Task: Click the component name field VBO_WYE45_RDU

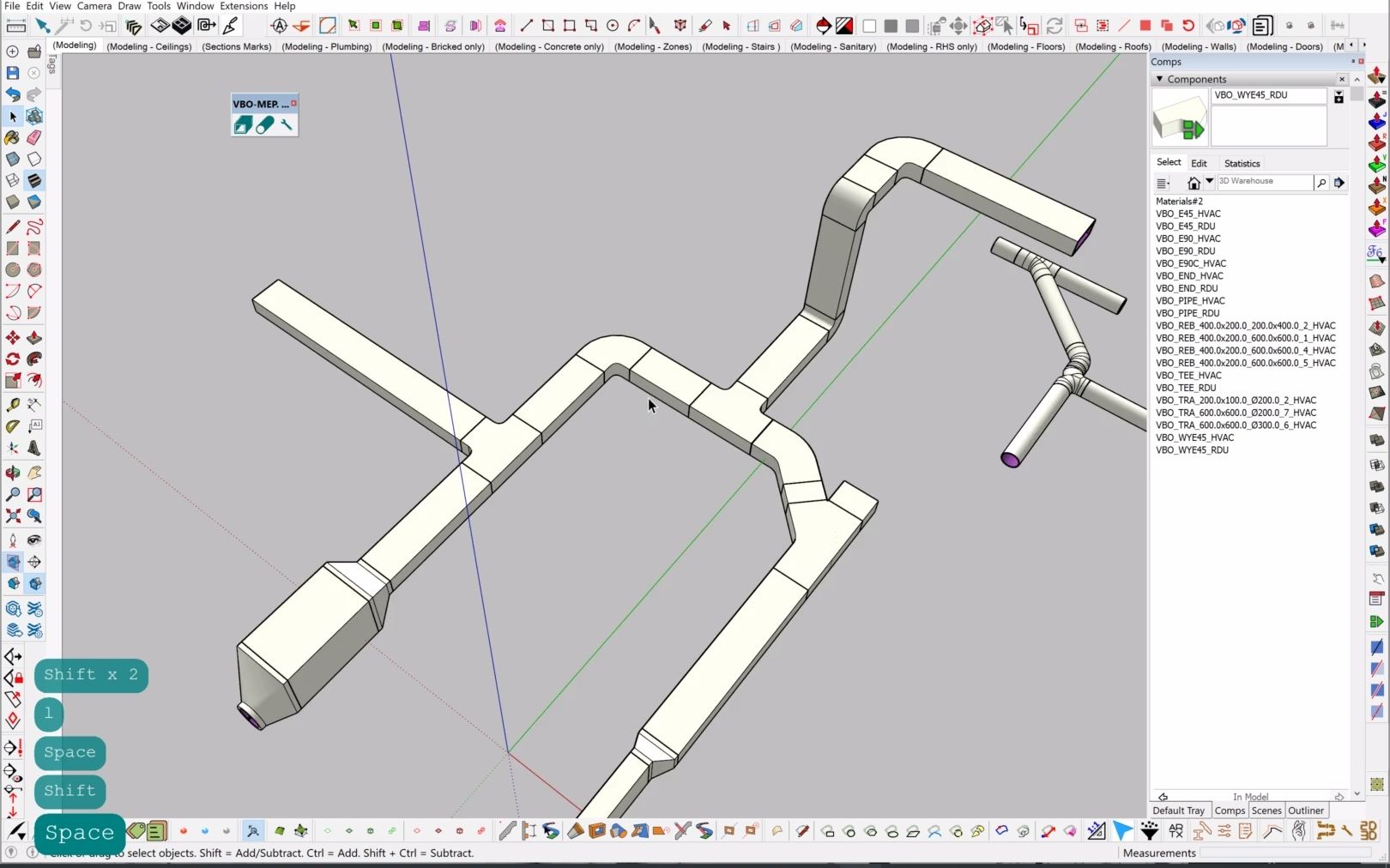Action: coord(1269,95)
